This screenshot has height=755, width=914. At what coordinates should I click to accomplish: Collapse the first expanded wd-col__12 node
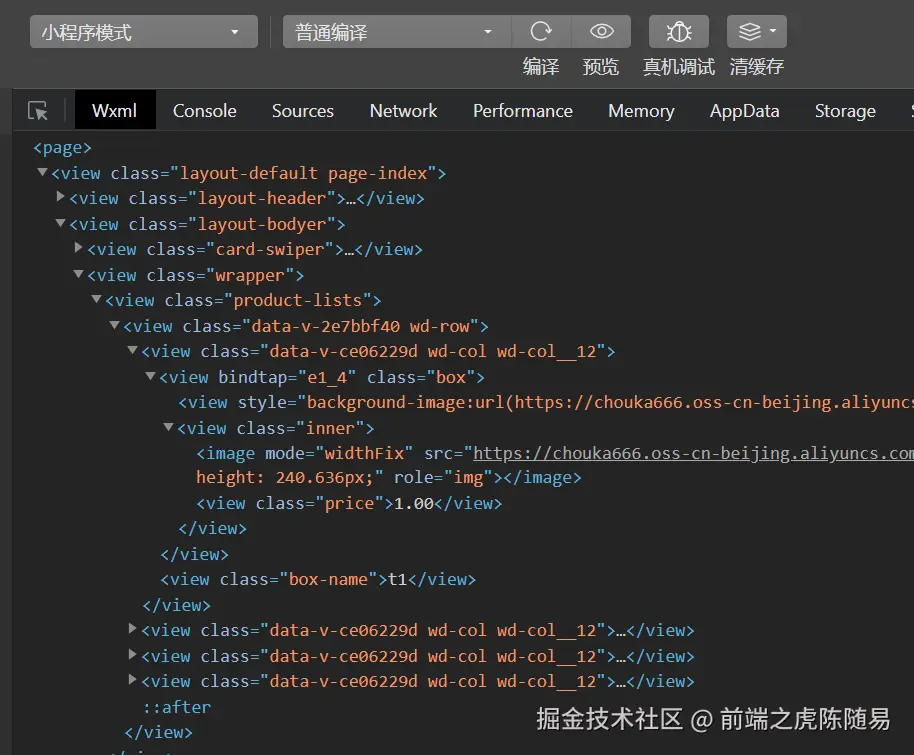(132, 350)
